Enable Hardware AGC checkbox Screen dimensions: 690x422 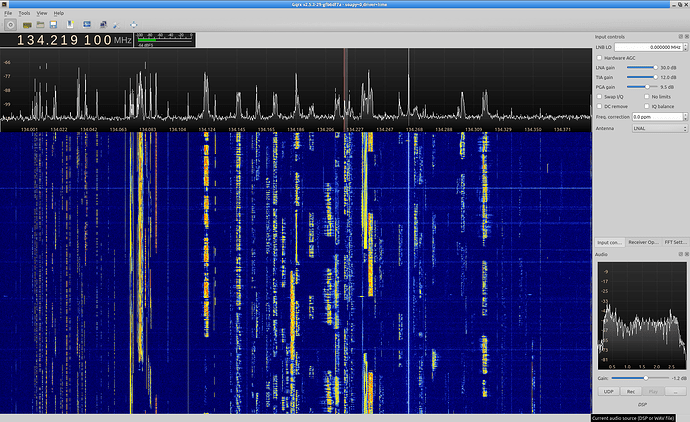coord(599,58)
